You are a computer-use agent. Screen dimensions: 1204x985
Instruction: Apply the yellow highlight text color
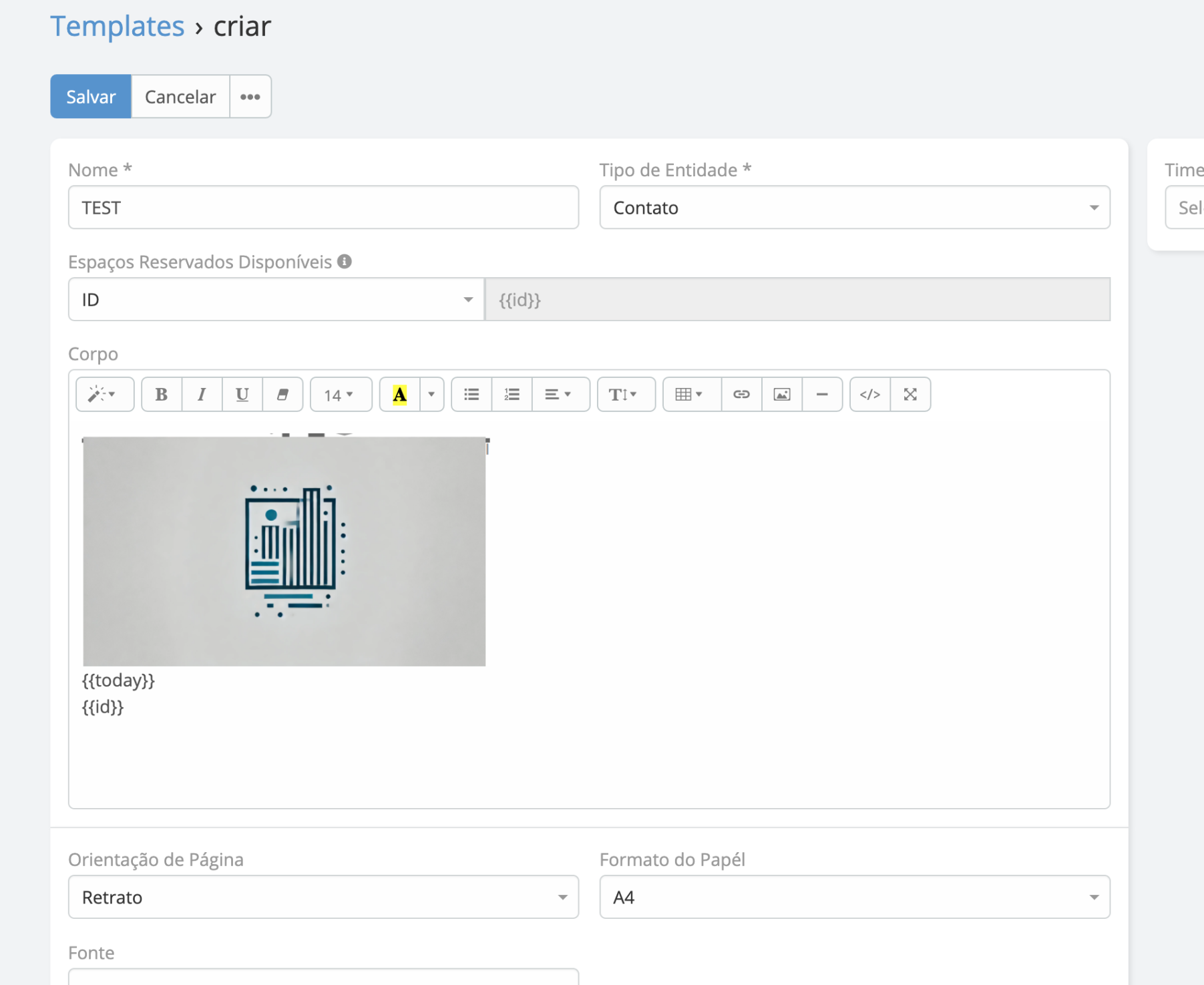[399, 395]
